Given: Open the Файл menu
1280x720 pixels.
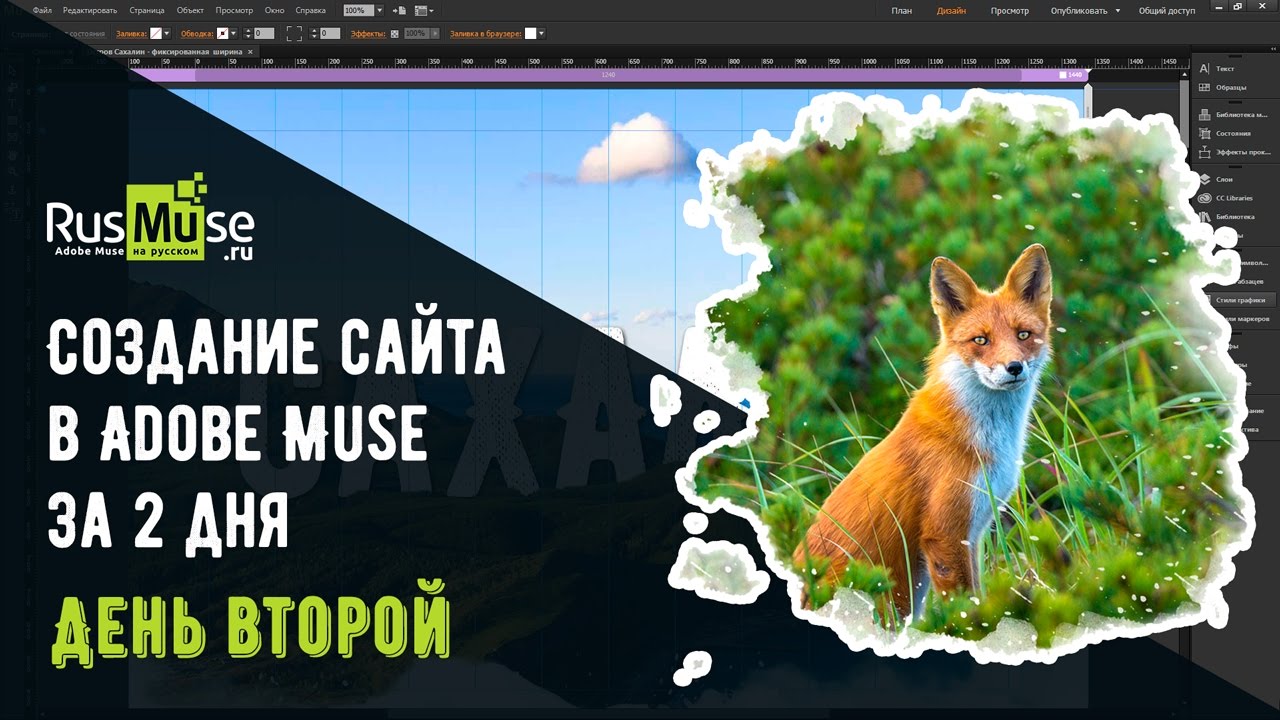Looking at the screenshot, I should click(42, 10).
